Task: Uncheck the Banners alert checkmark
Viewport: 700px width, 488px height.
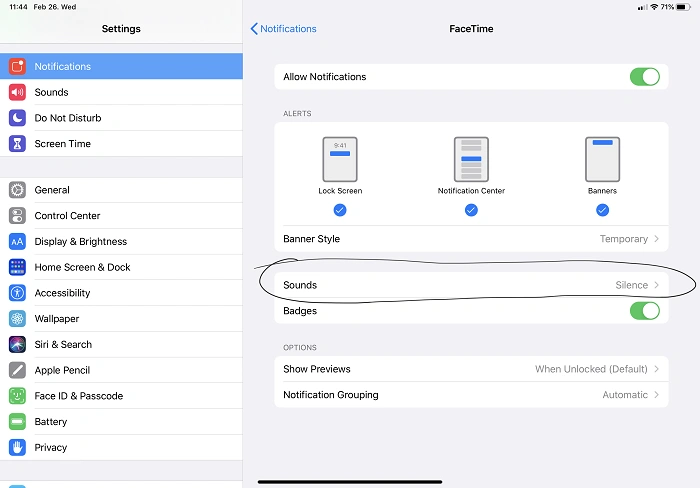Action: (x=602, y=210)
